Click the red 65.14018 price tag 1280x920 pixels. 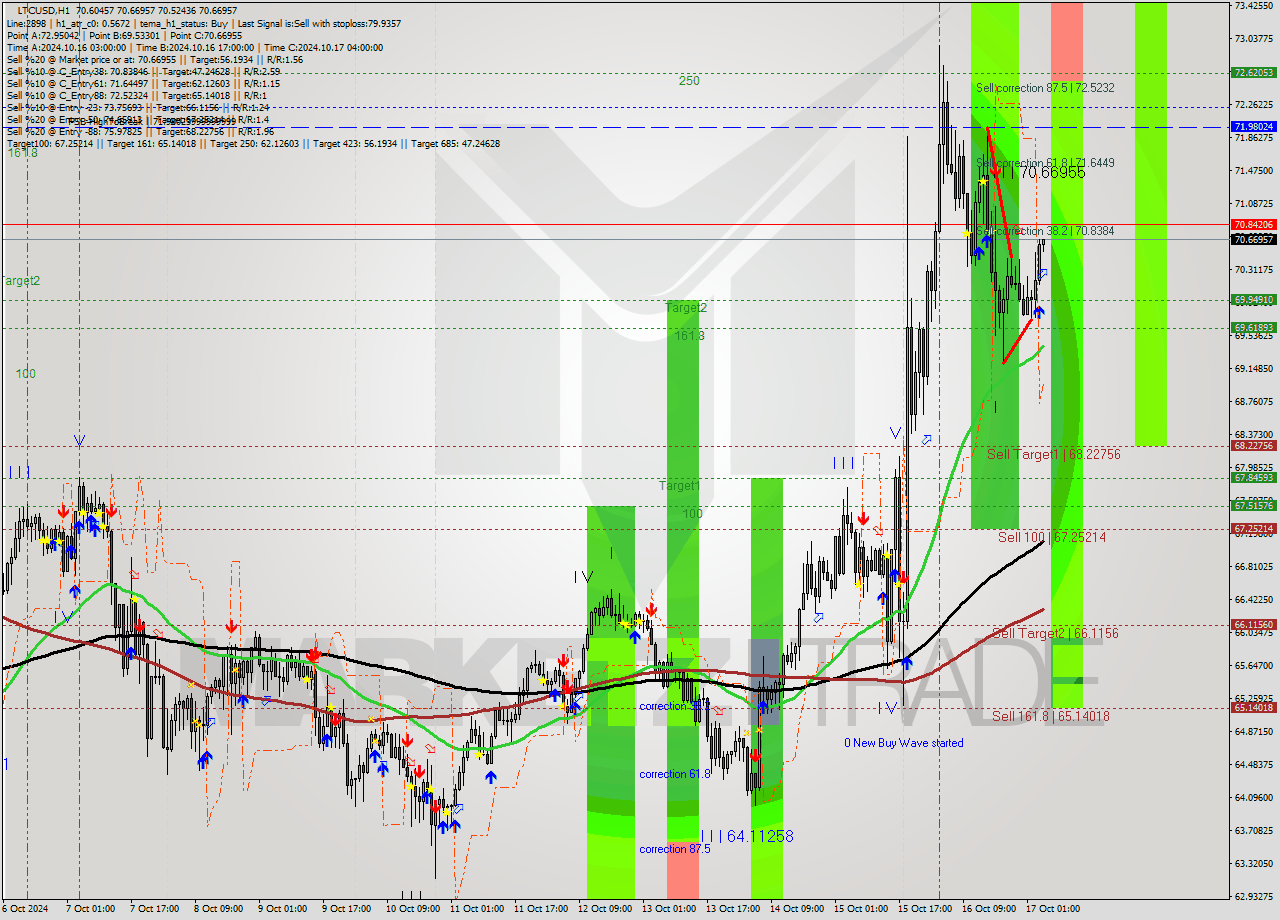pyautogui.click(x=1253, y=708)
